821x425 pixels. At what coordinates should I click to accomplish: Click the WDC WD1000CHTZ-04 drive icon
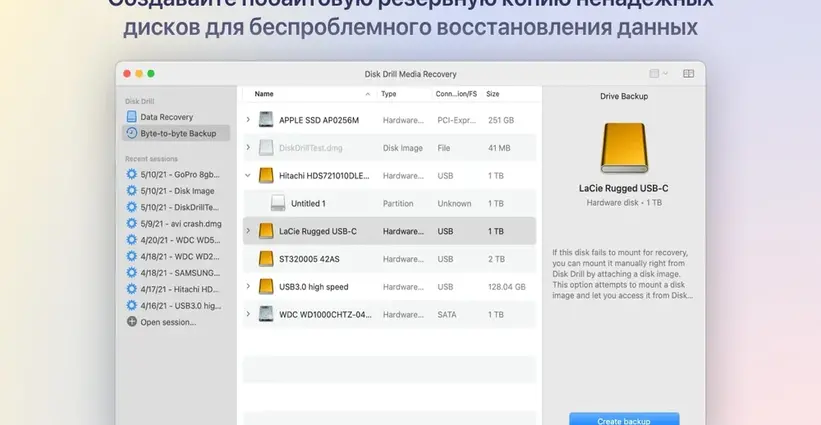coord(266,314)
